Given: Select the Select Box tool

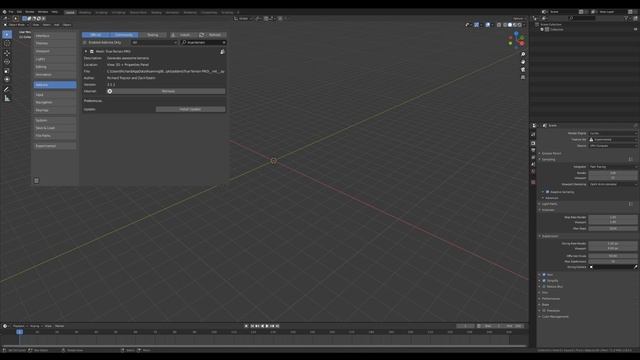Looking at the screenshot, I should point(7,35).
